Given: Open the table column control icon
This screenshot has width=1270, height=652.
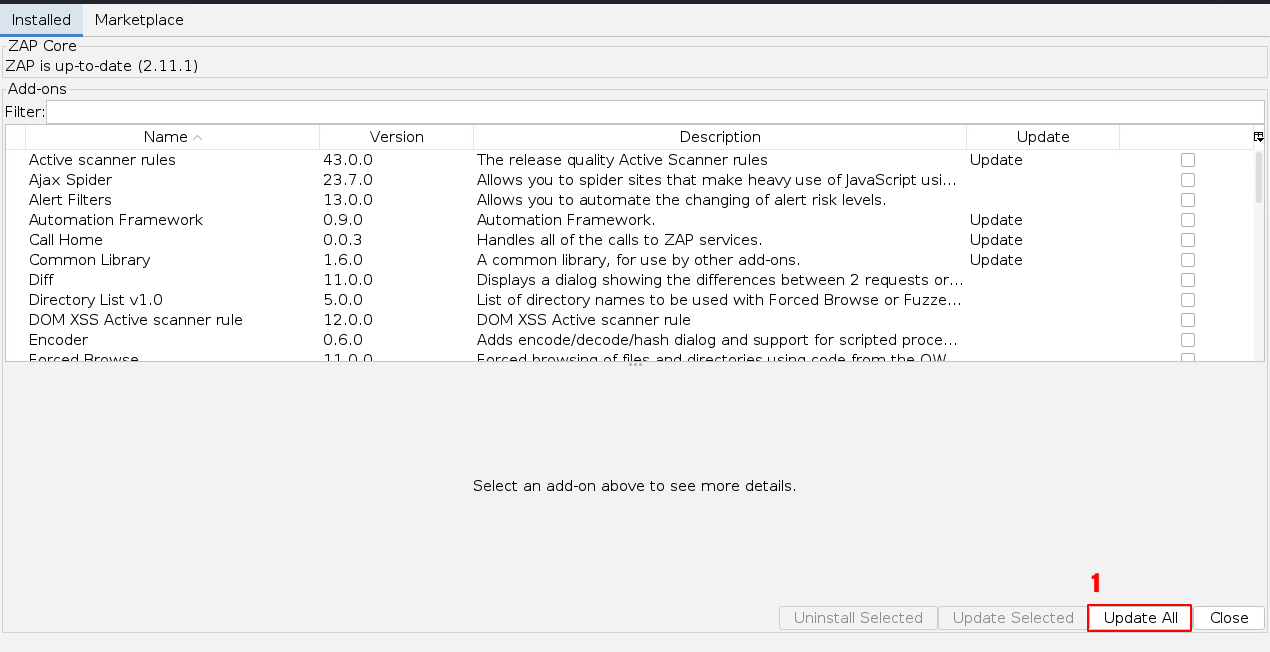Looking at the screenshot, I should point(1259,137).
